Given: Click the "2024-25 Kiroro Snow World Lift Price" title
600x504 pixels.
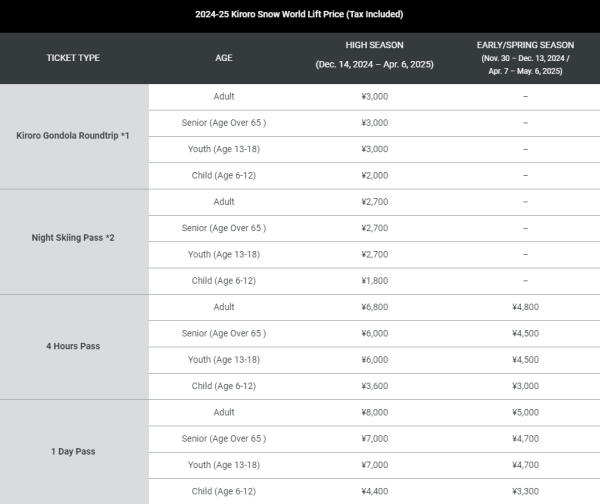Looking at the screenshot, I should pyautogui.click(x=299, y=15).
